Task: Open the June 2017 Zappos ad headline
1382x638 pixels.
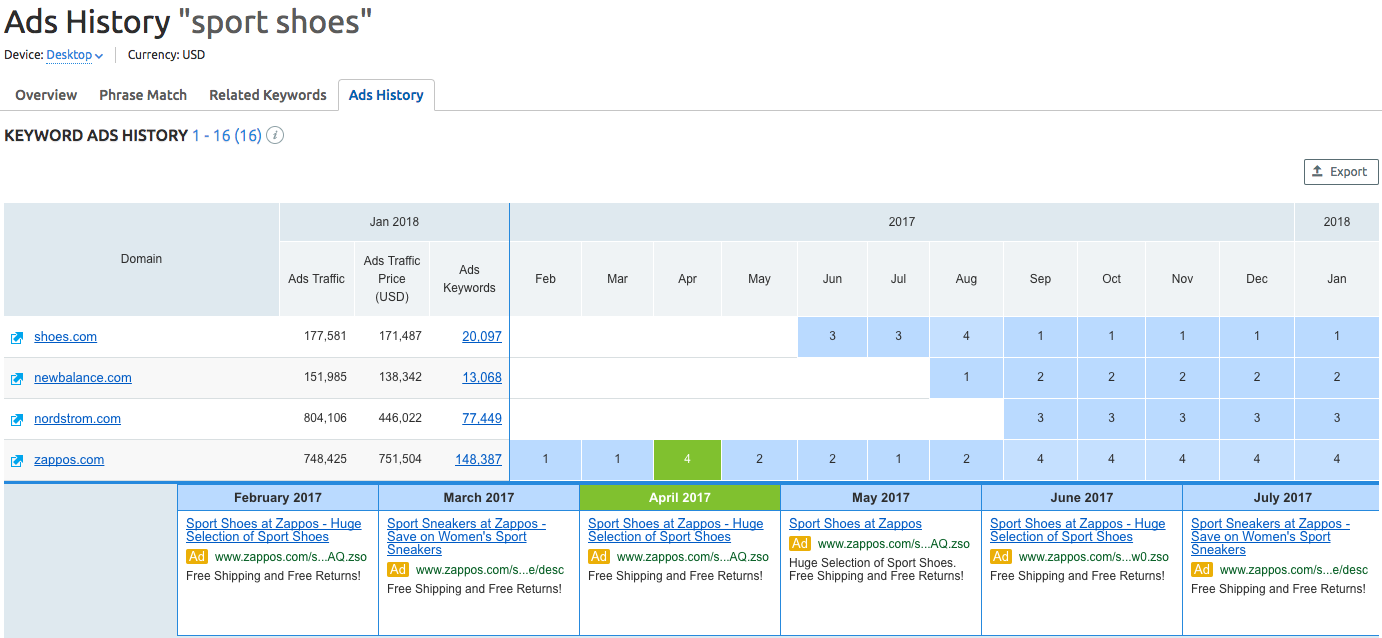Action: tap(1077, 530)
